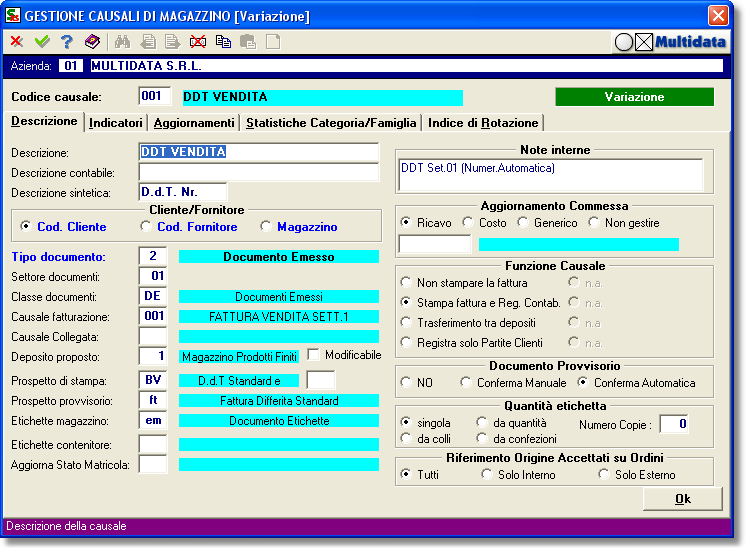
Task: Click the Causale fatturazione field 001
Action: coord(153,316)
